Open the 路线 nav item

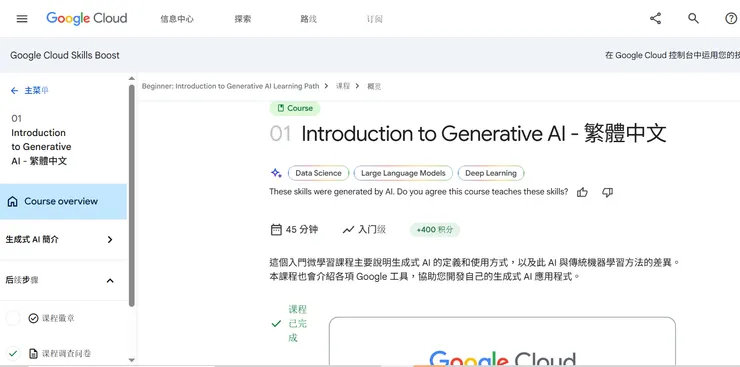pyautogui.click(x=309, y=19)
